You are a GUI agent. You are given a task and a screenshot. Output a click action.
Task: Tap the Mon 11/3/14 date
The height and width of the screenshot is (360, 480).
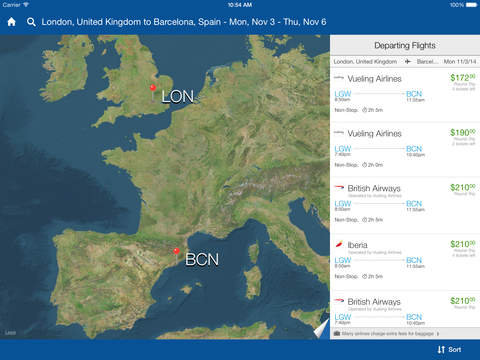pyautogui.click(x=460, y=62)
